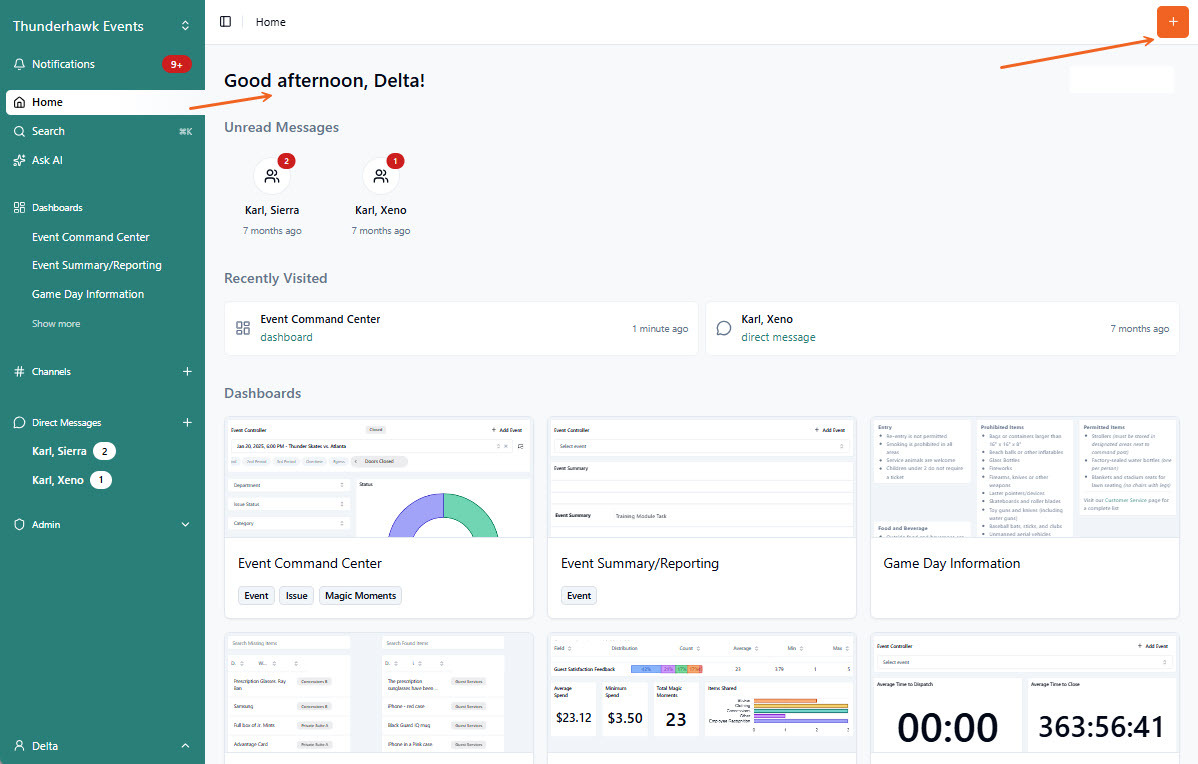Click the orange plus create button
Image resolution: width=1198 pixels, height=764 pixels.
(1172, 21)
